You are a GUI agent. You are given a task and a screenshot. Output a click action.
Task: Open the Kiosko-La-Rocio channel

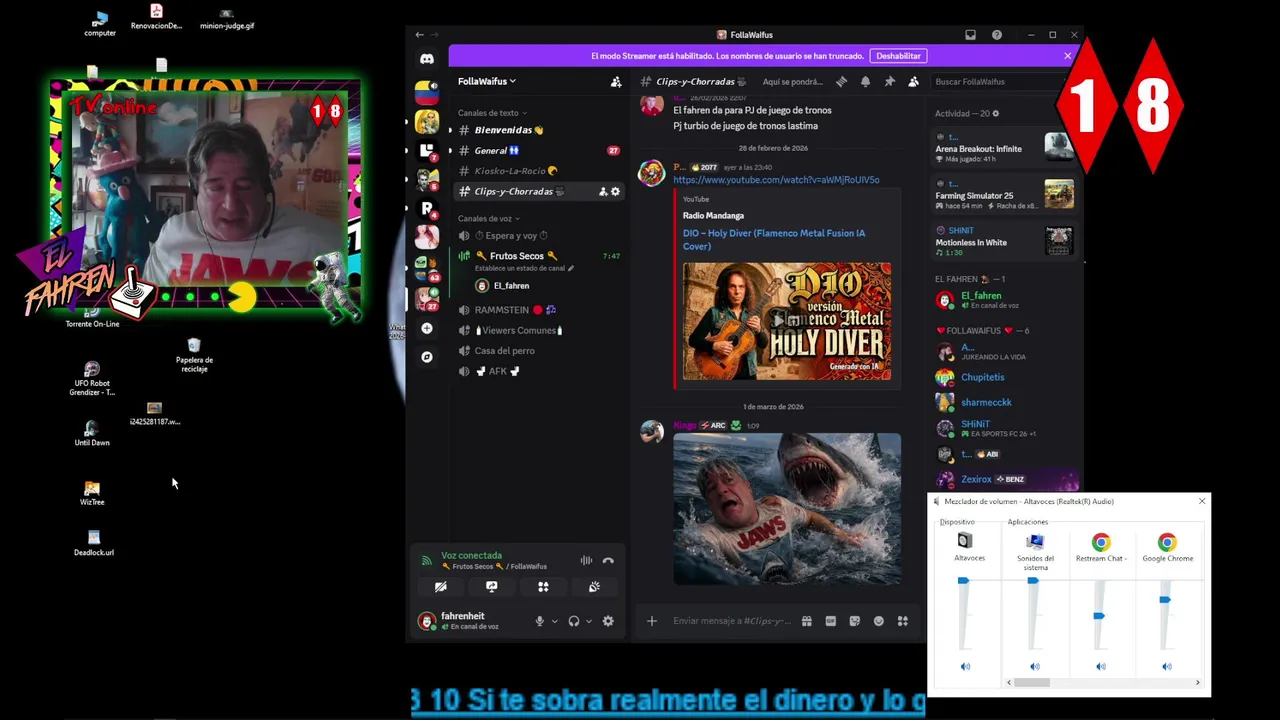[x=537, y=171]
